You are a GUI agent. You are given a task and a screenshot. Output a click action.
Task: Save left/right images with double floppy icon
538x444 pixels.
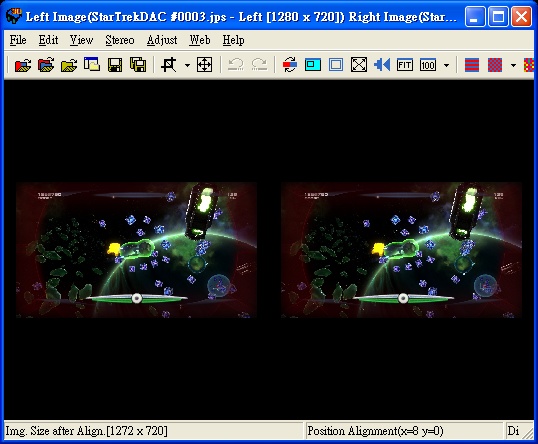138,65
